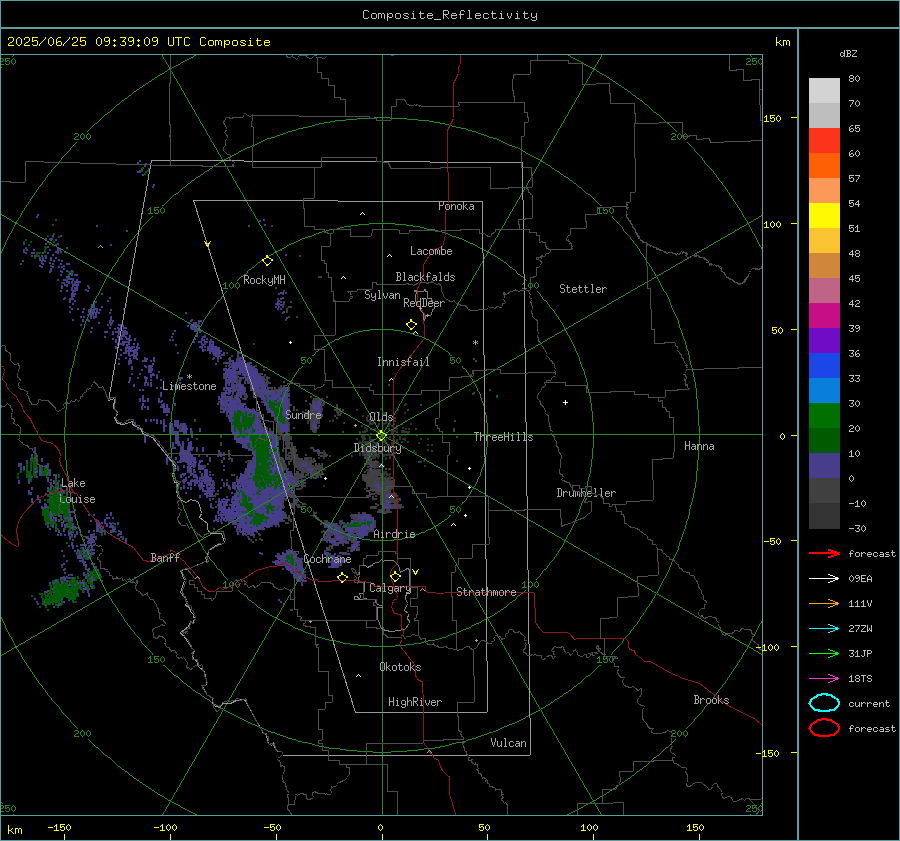
Task: Pick the yellow 51-54 dBZ color swatch
Action: click(x=824, y=216)
